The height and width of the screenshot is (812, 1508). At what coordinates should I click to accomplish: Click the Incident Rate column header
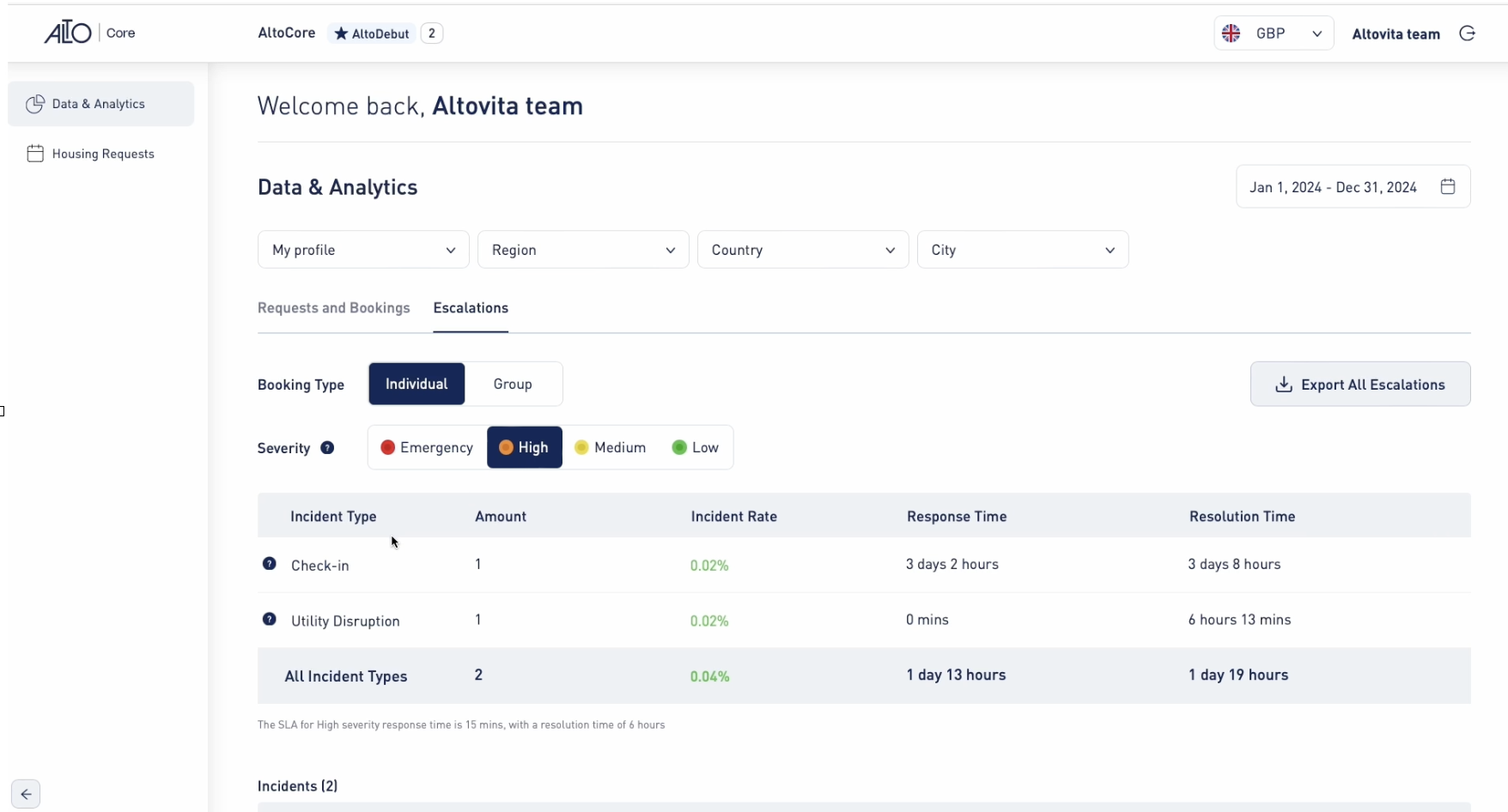click(x=734, y=516)
